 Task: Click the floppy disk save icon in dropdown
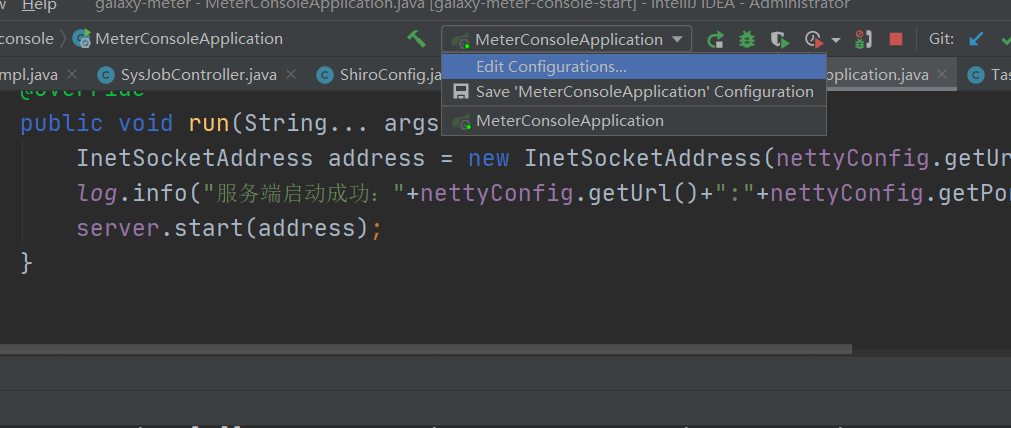[x=460, y=92]
